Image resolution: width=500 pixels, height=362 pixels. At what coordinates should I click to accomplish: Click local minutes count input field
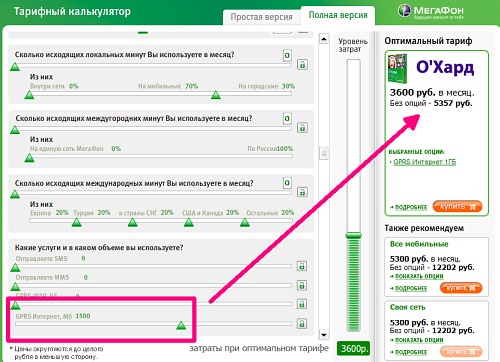pos(287,55)
